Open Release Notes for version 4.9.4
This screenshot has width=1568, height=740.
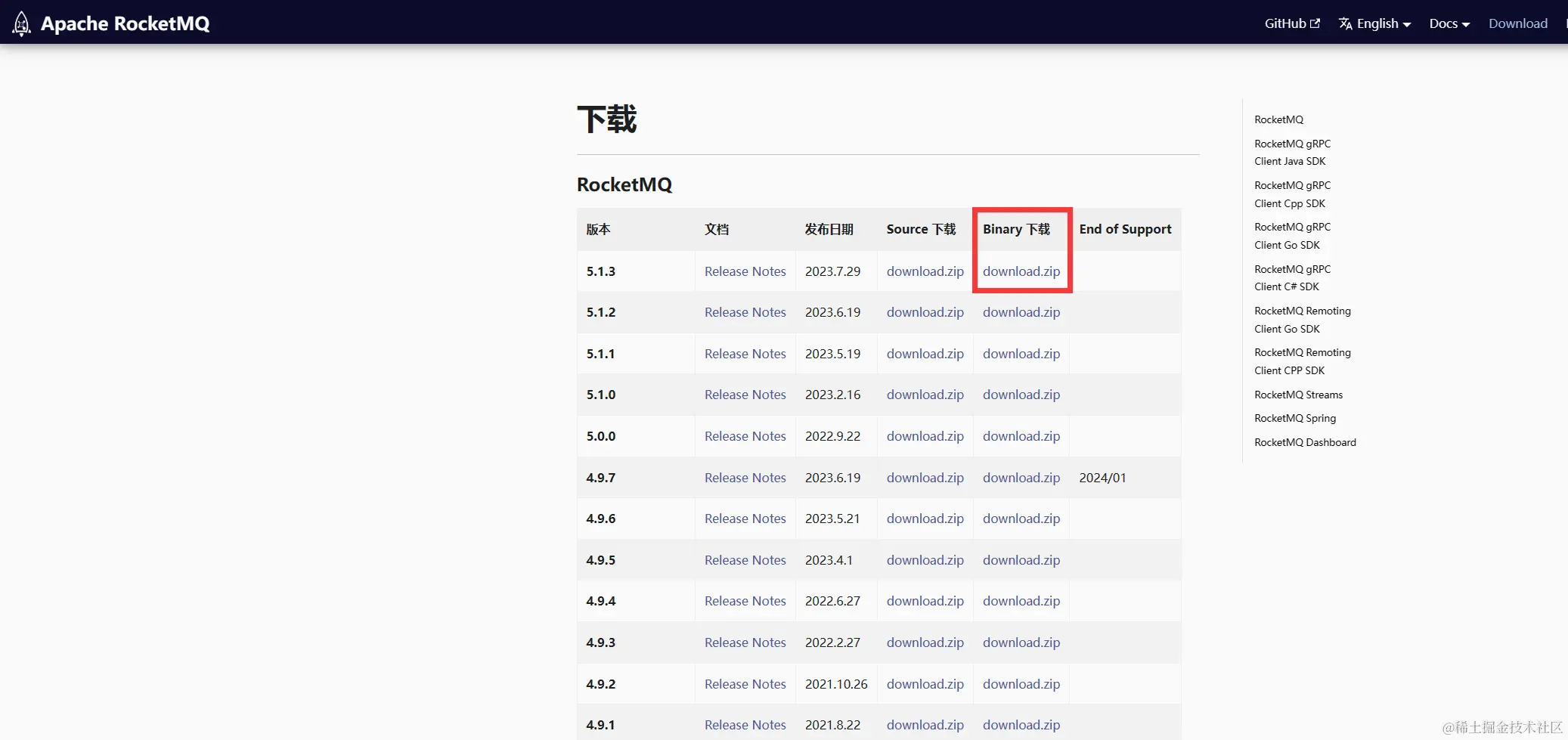pyautogui.click(x=745, y=601)
